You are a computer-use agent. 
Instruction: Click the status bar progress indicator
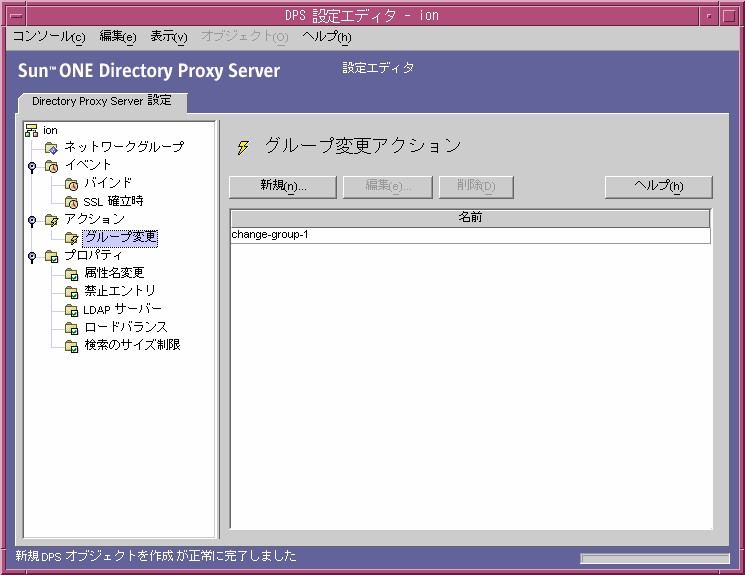655,558
